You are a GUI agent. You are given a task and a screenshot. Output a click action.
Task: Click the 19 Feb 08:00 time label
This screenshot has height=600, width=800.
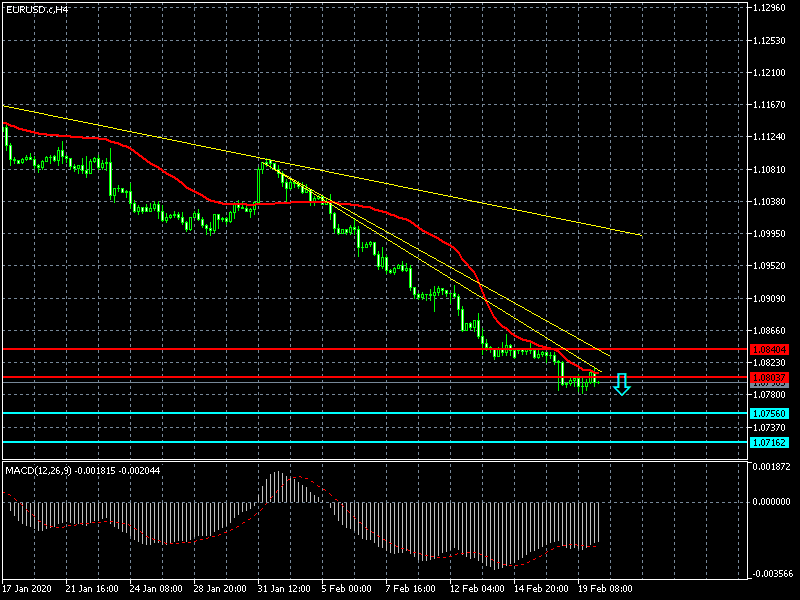pyautogui.click(x=608, y=590)
